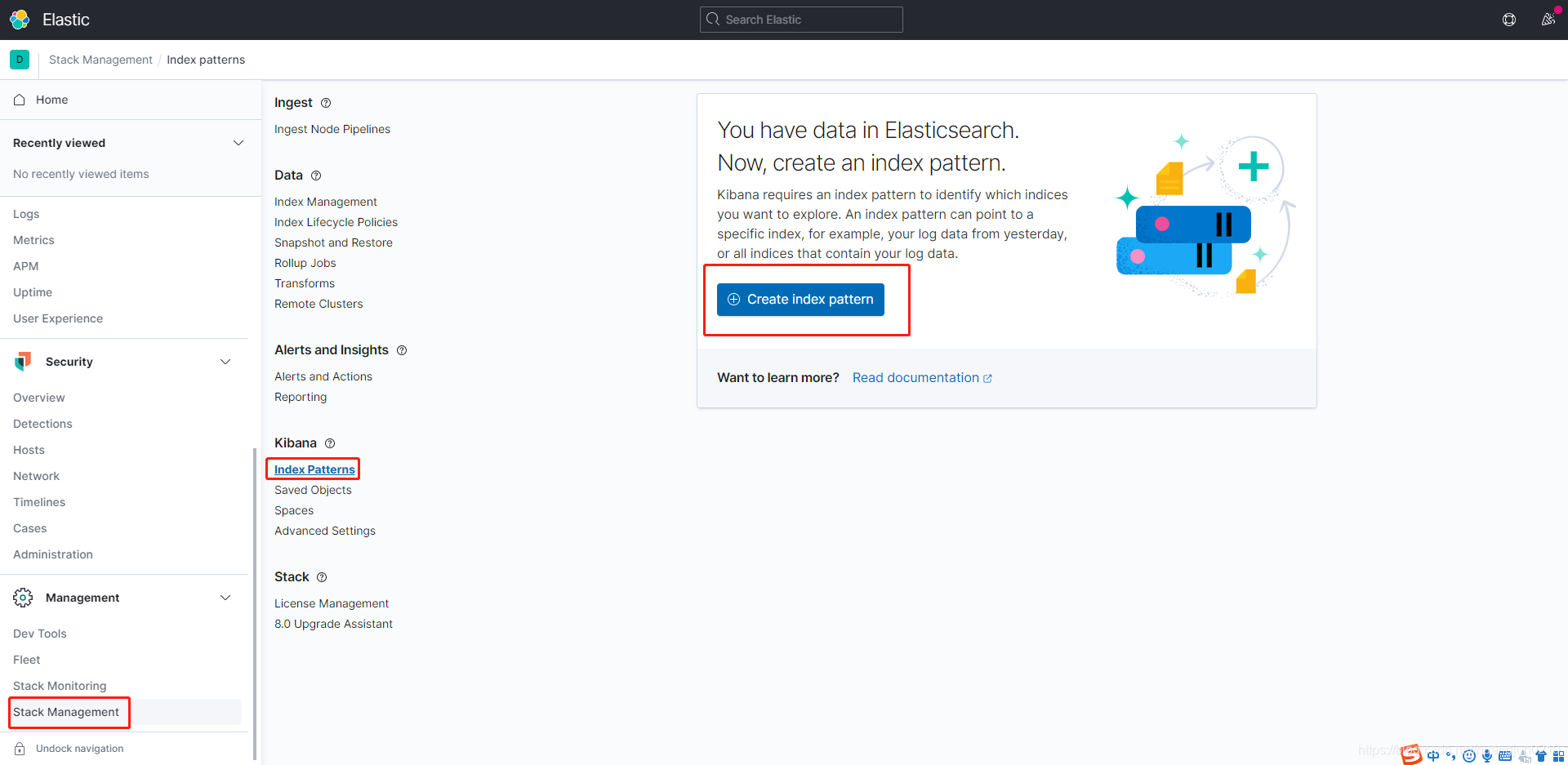1568x765 pixels.
Task: Open Read documentation link
Action: point(922,378)
